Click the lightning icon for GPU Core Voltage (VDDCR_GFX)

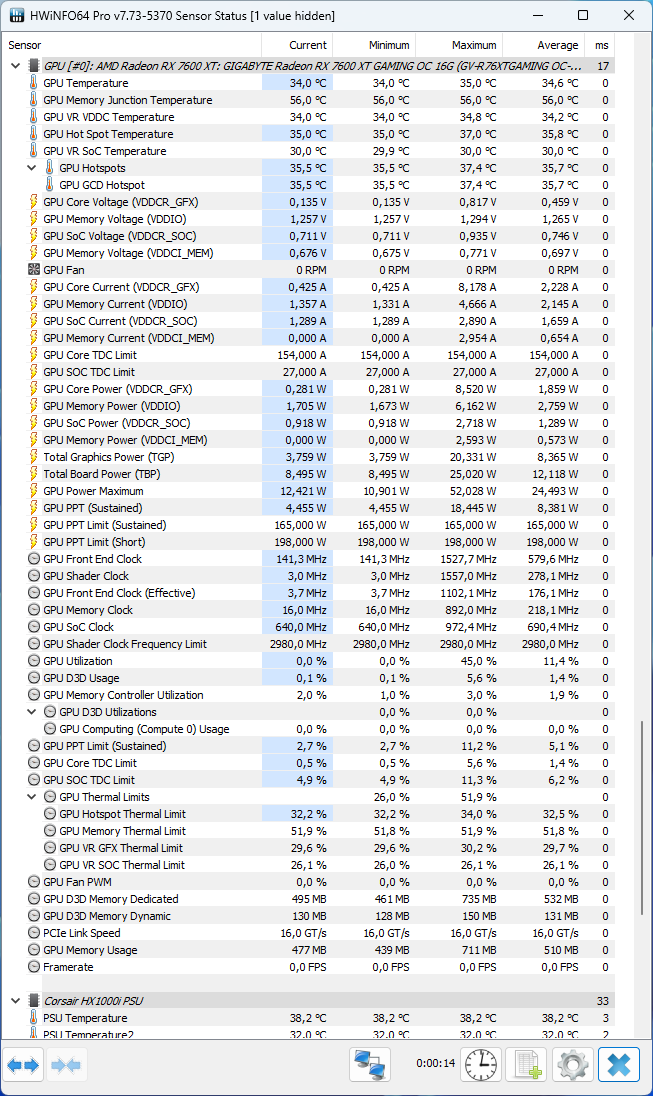[33, 201]
